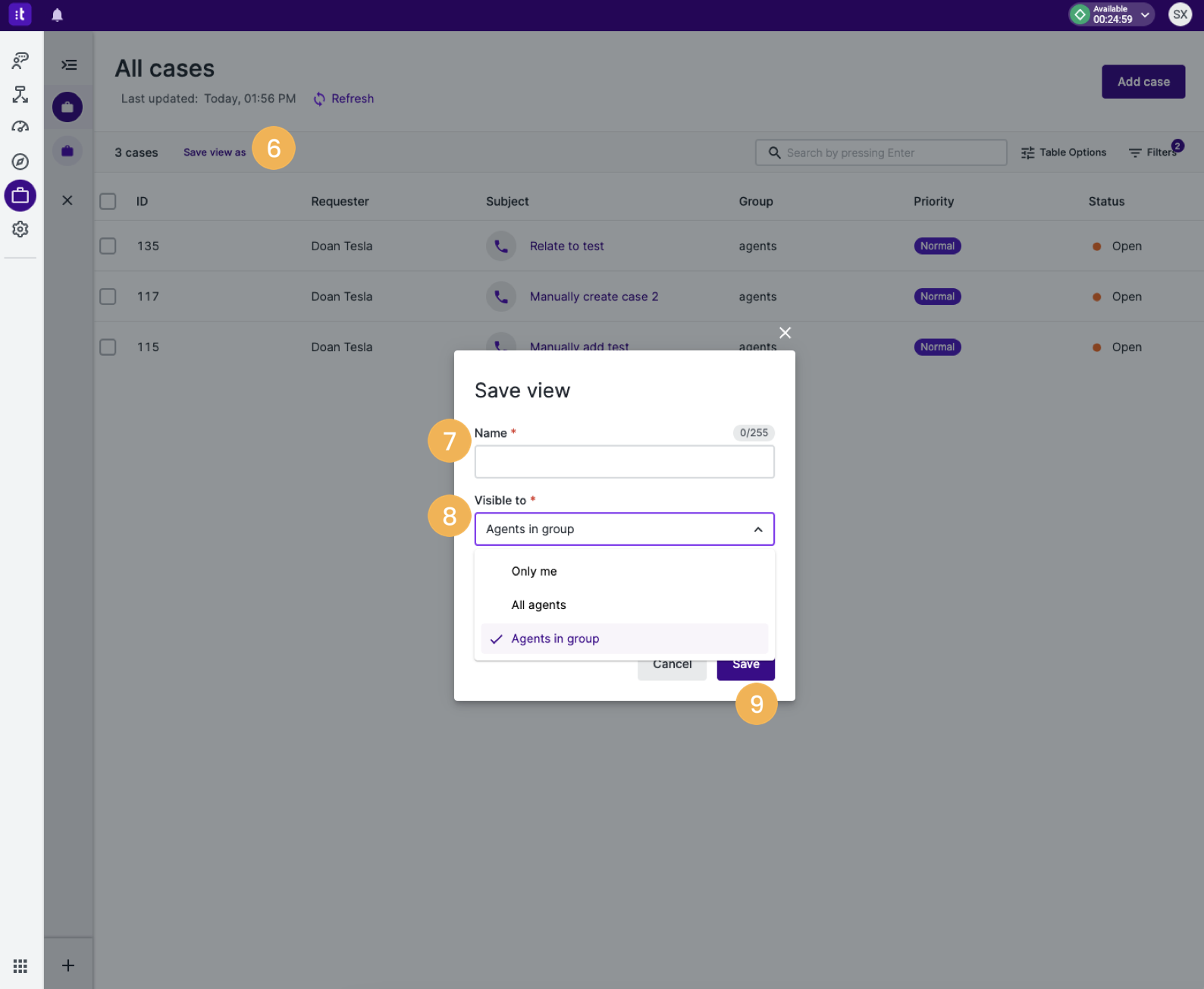
Task: Click the plus icon to add view
Action: (68, 965)
